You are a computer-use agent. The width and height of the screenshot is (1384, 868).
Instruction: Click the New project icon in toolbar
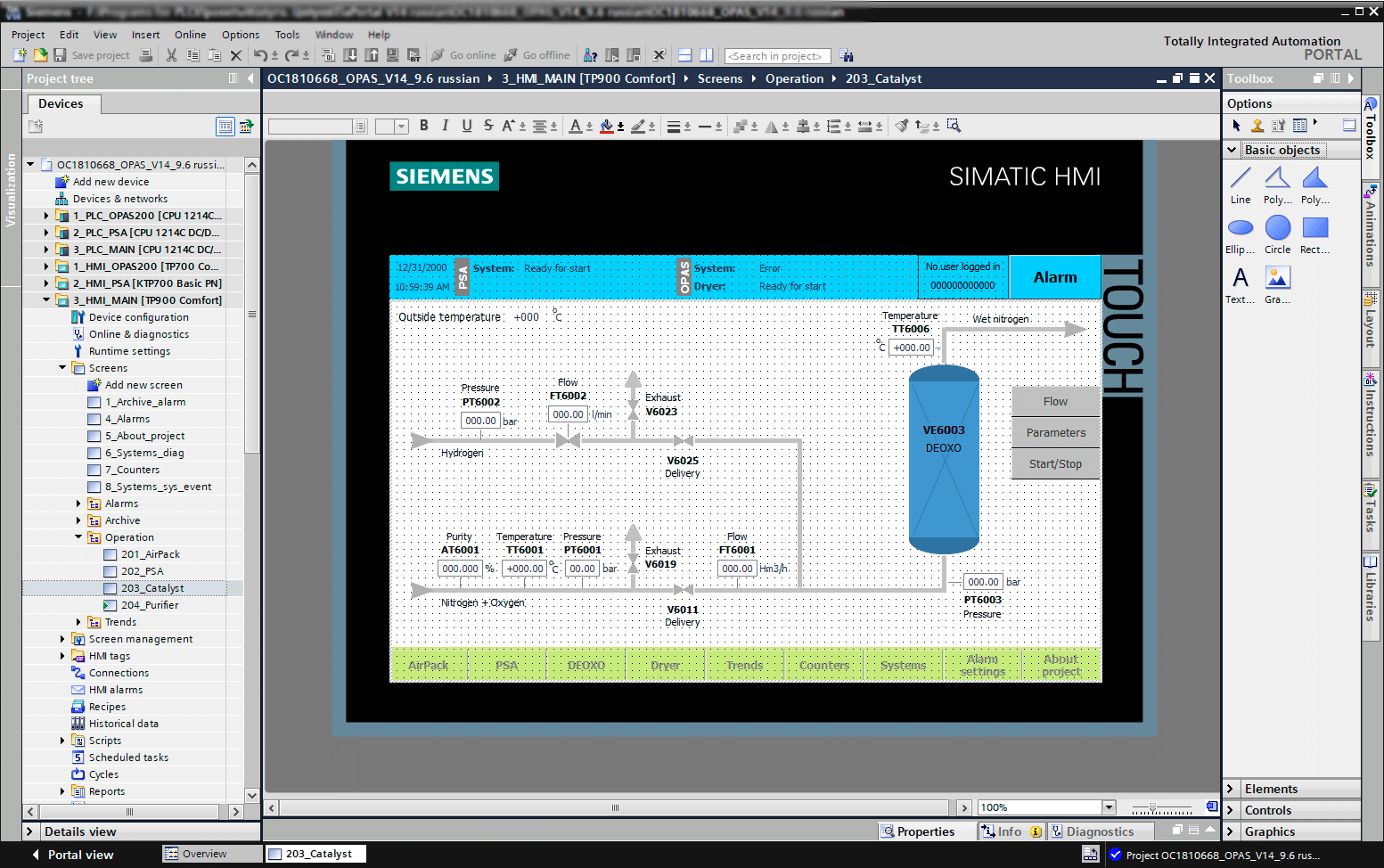click(20, 55)
